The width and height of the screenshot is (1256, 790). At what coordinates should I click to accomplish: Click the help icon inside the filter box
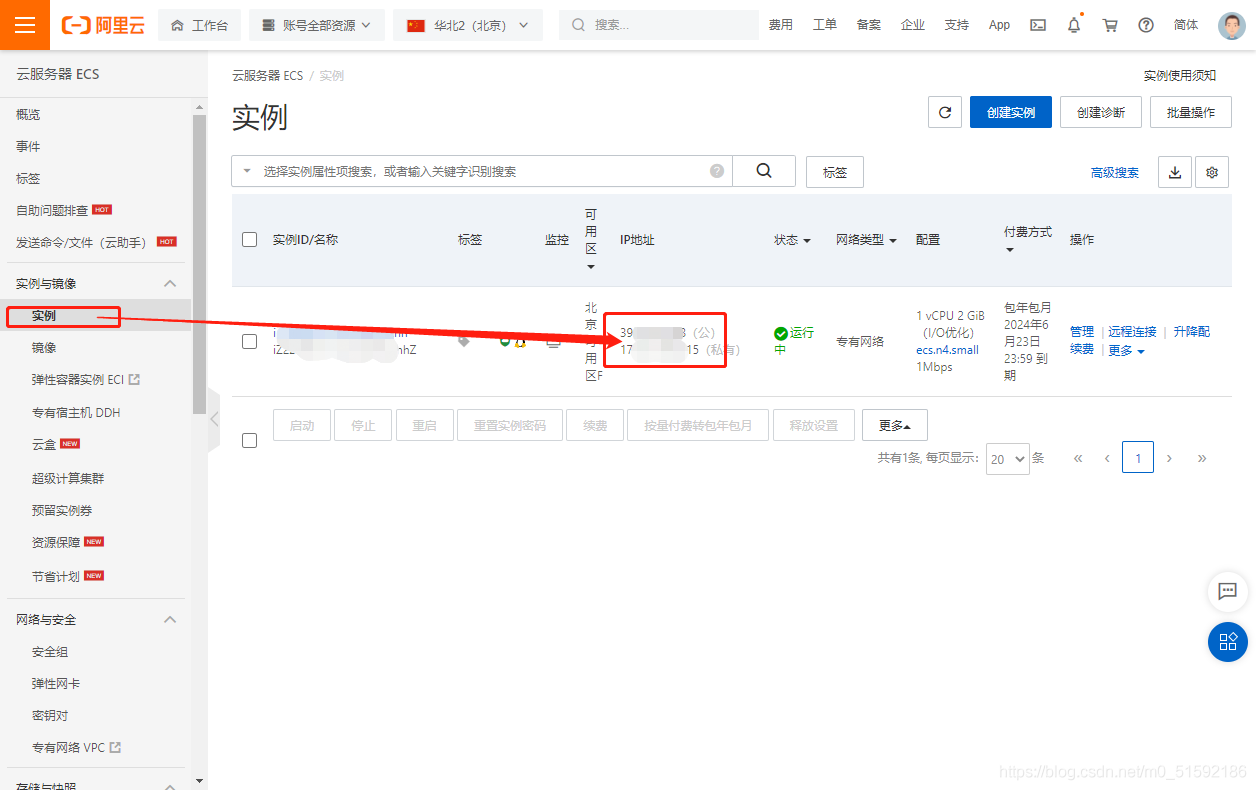pos(717,171)
